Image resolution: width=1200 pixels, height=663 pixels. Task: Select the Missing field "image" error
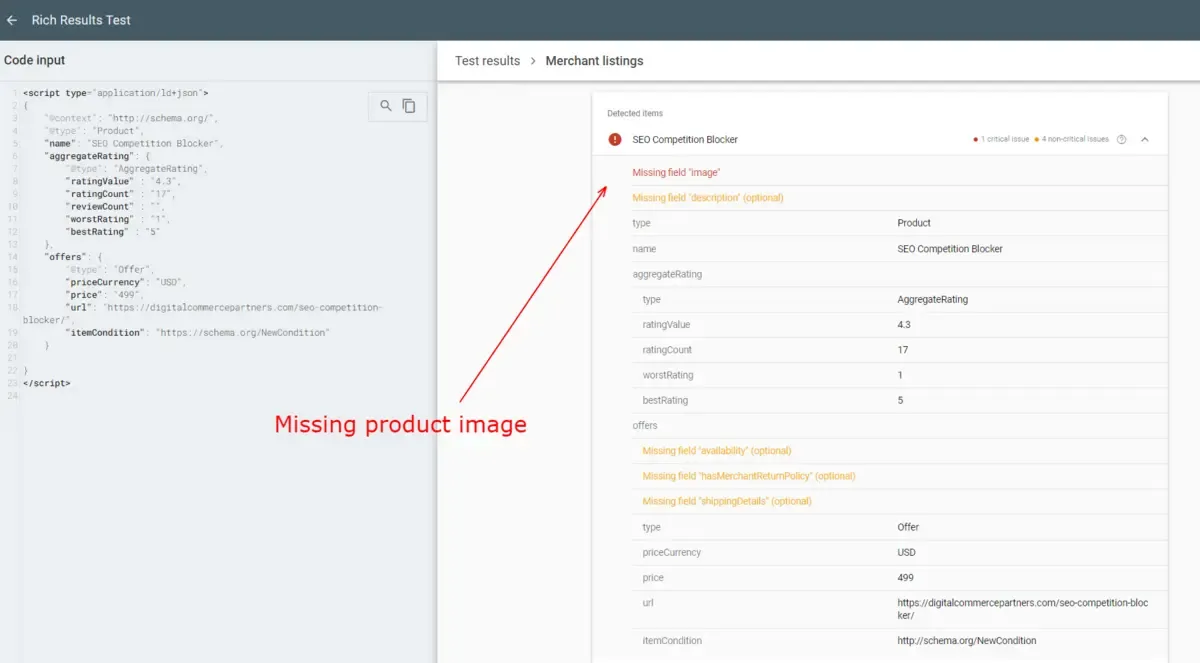pyautogui.click(x=676, y=173)
